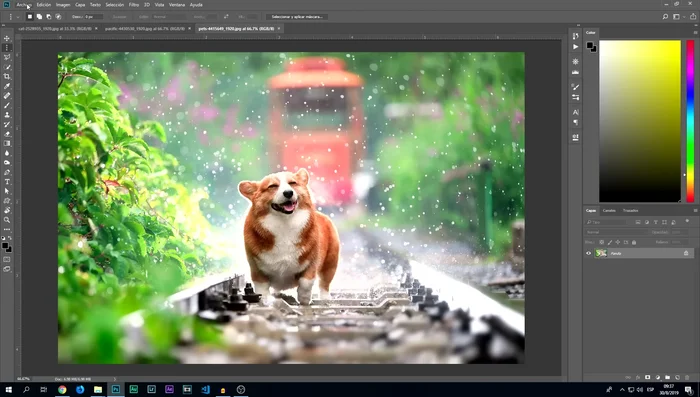Viewport: 700px width, 397px height.
Task: Select the Dodge tool
Action: pos(7,163)
